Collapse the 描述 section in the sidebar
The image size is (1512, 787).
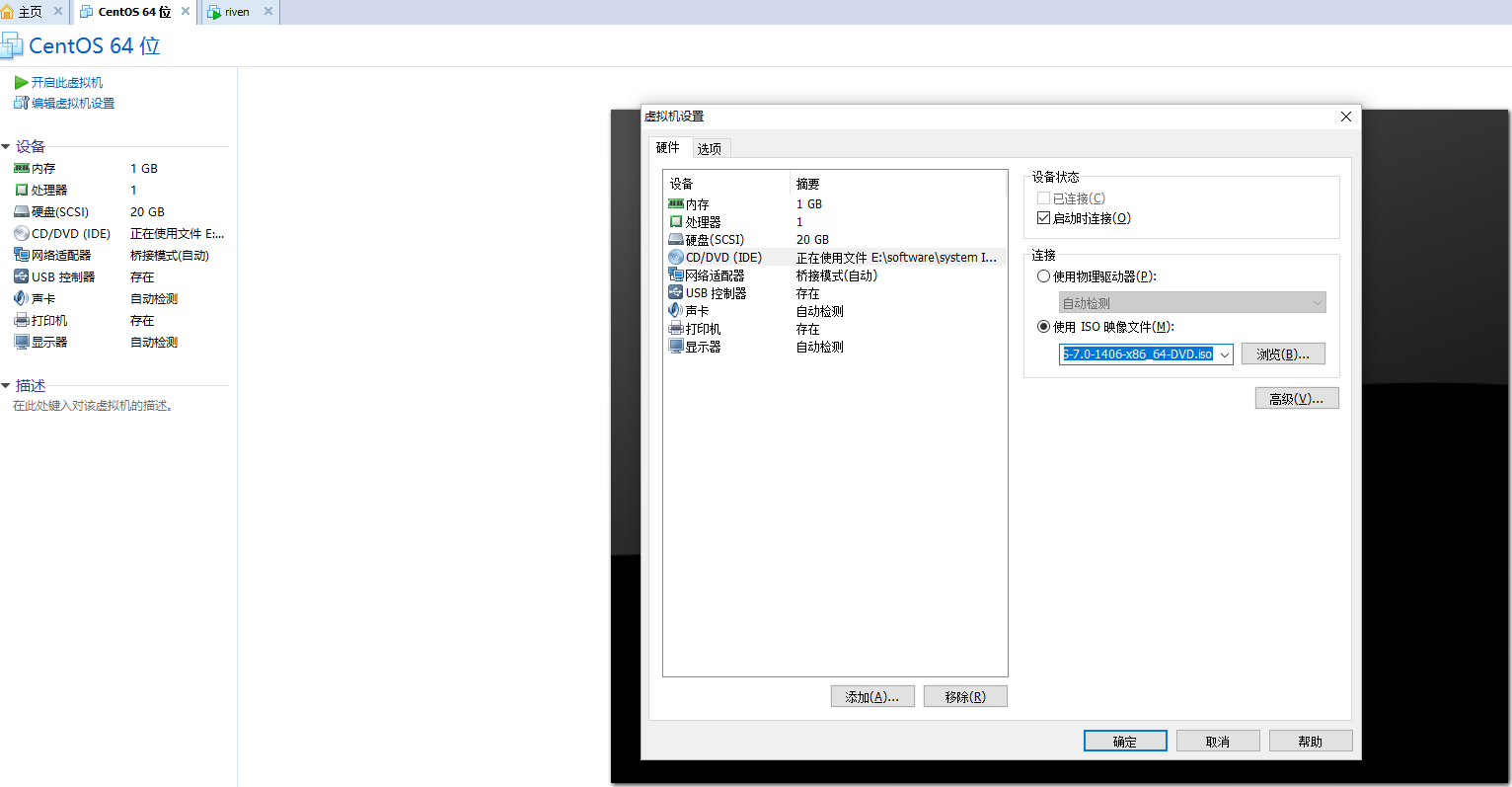click(x=6, y=386)
